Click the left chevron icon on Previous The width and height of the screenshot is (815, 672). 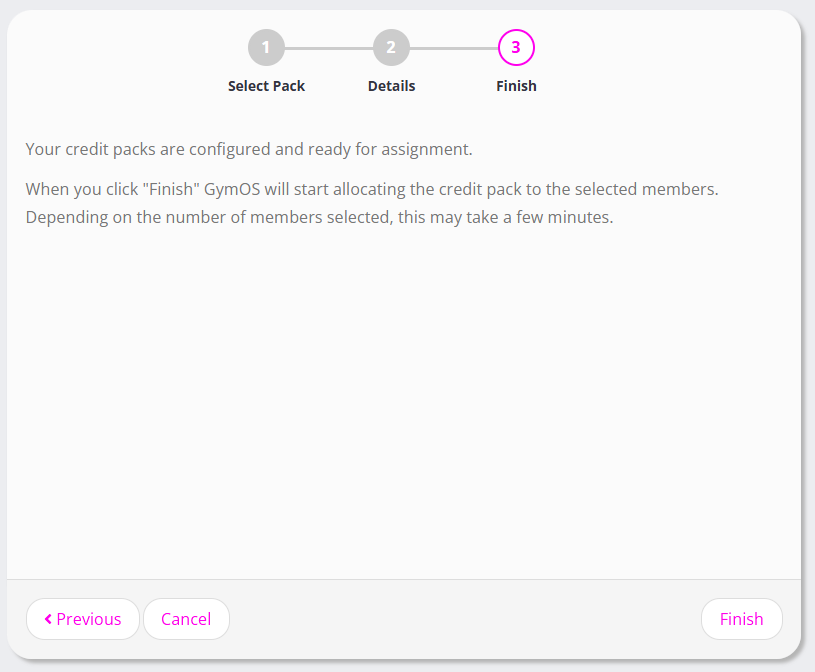pos(48,619)
